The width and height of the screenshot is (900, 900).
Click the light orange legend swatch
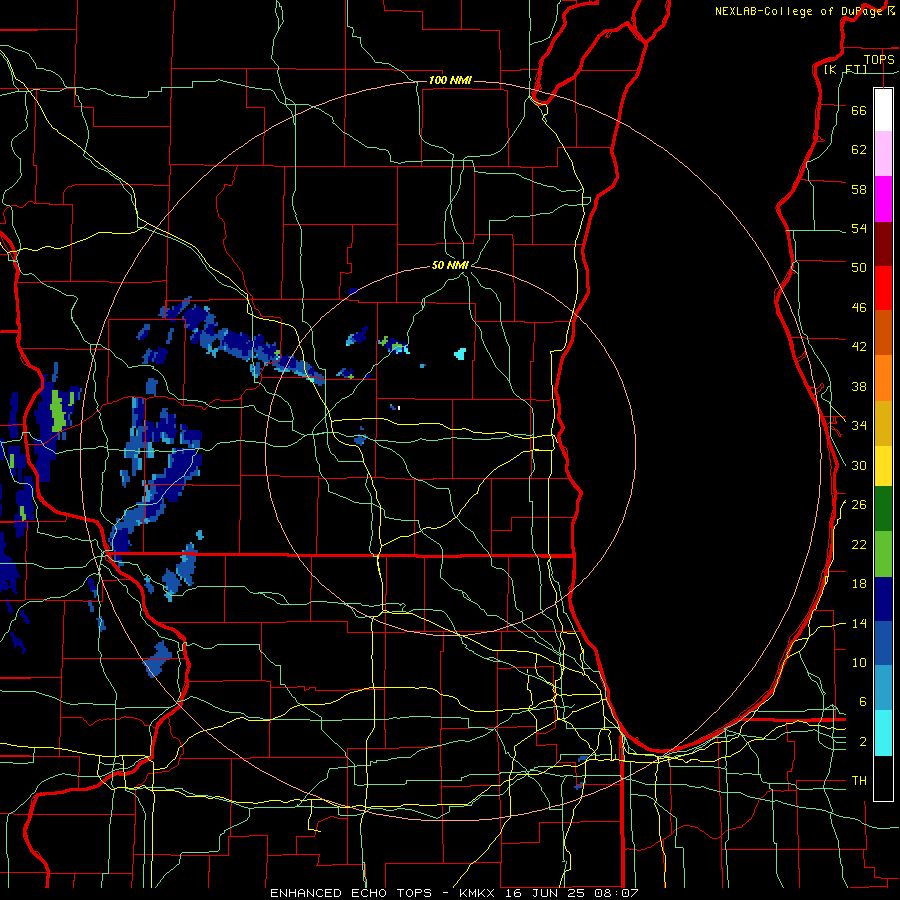[x=883, y=378]
